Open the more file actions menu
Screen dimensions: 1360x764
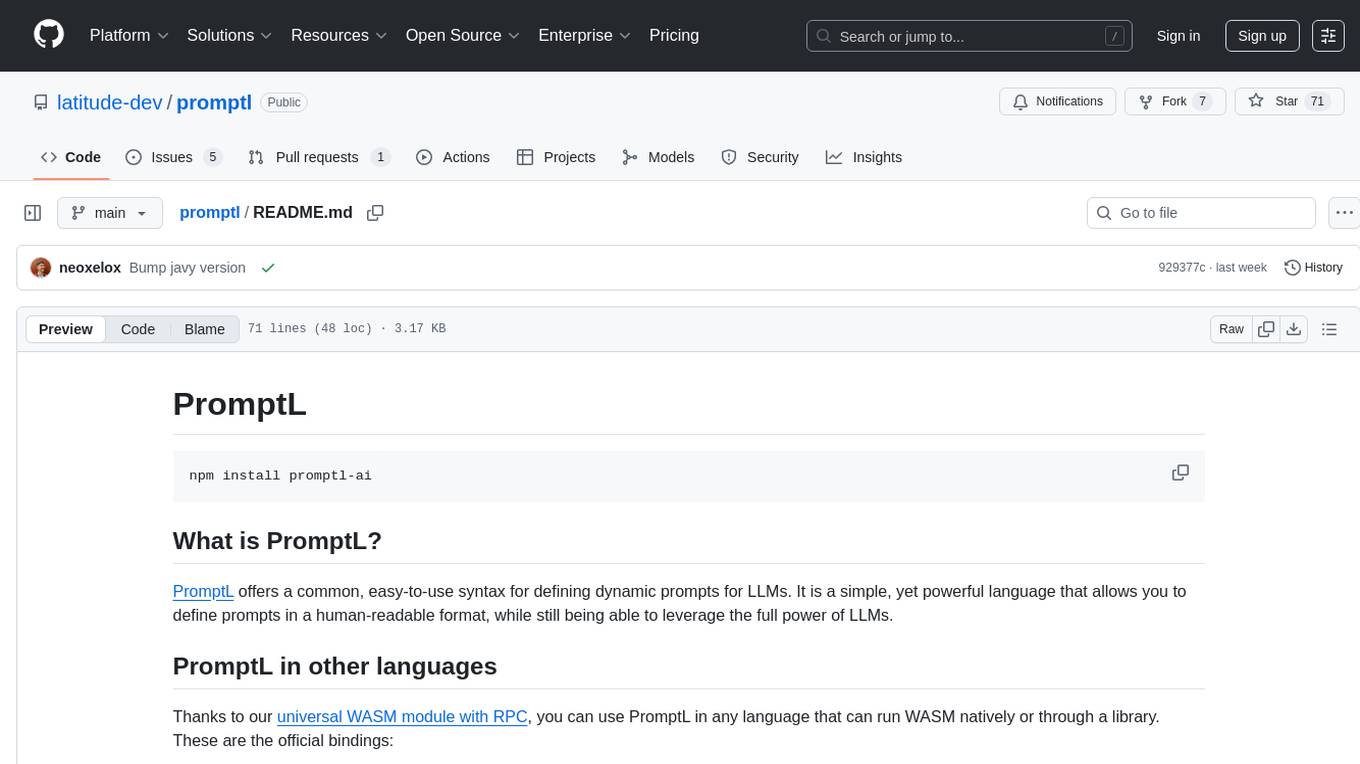tap(1344, 213)
